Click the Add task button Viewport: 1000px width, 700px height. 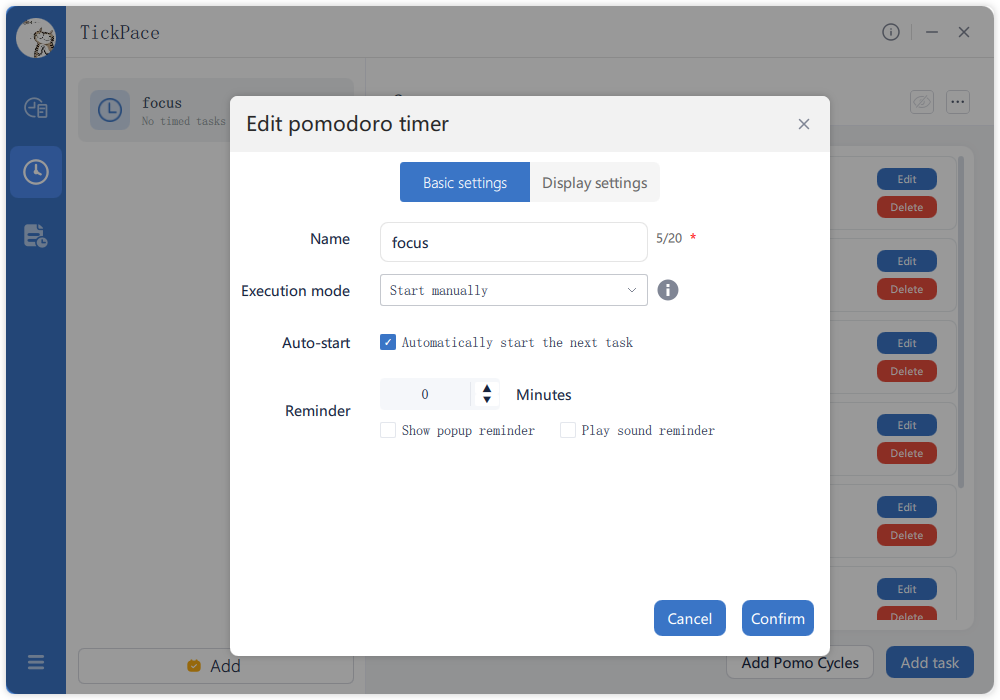pyautogui.click(x=929, y=663)
